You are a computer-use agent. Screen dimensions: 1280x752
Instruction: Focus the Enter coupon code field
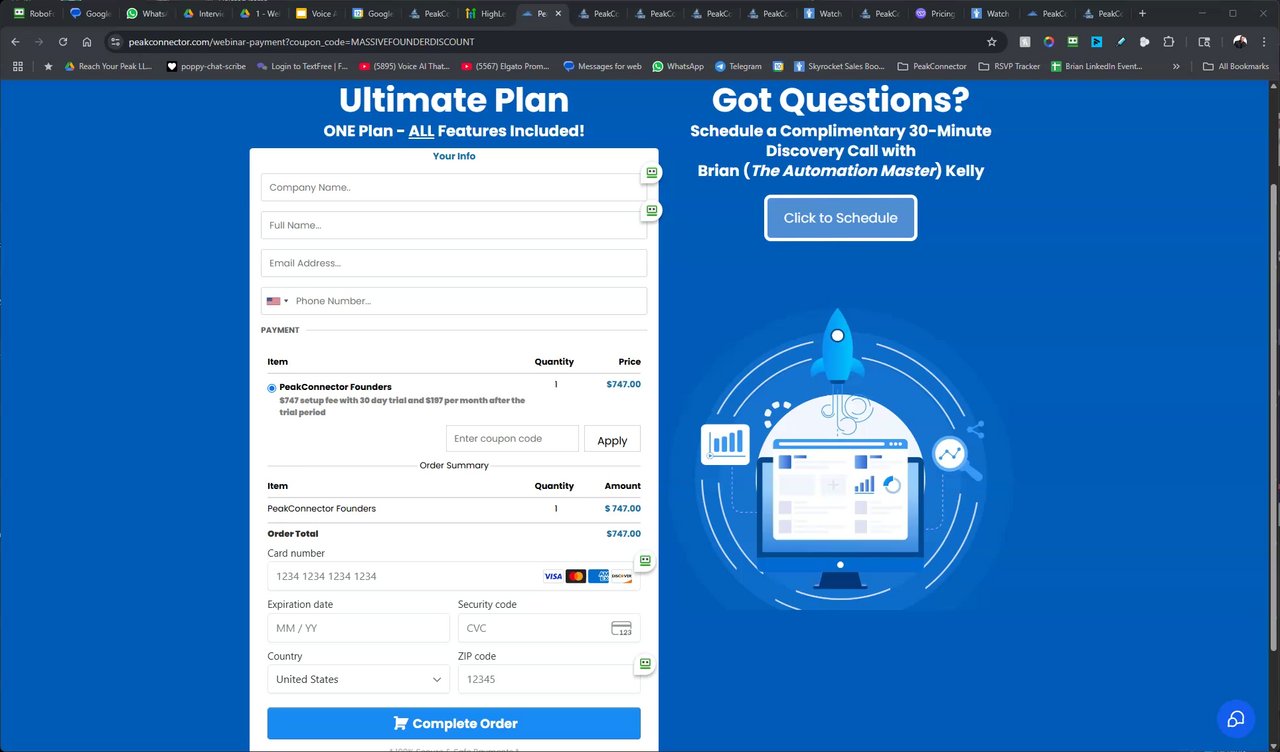coord(512,439)
